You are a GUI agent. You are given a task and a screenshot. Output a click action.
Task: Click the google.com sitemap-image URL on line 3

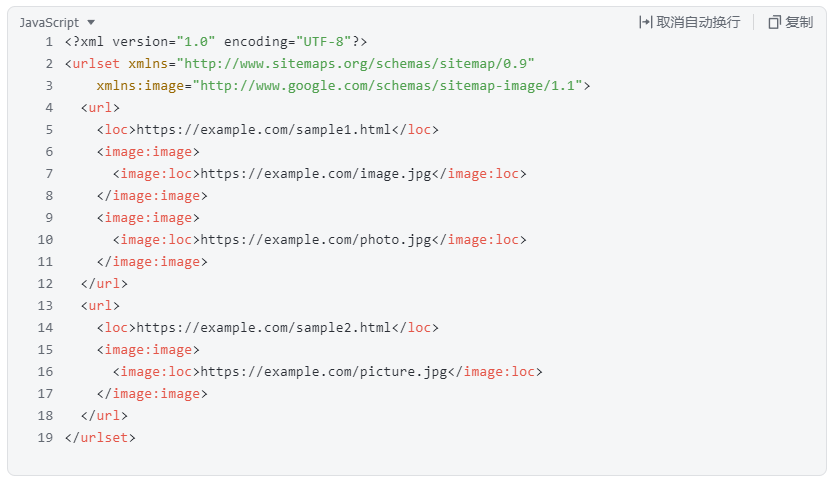(x=388, y=86)
